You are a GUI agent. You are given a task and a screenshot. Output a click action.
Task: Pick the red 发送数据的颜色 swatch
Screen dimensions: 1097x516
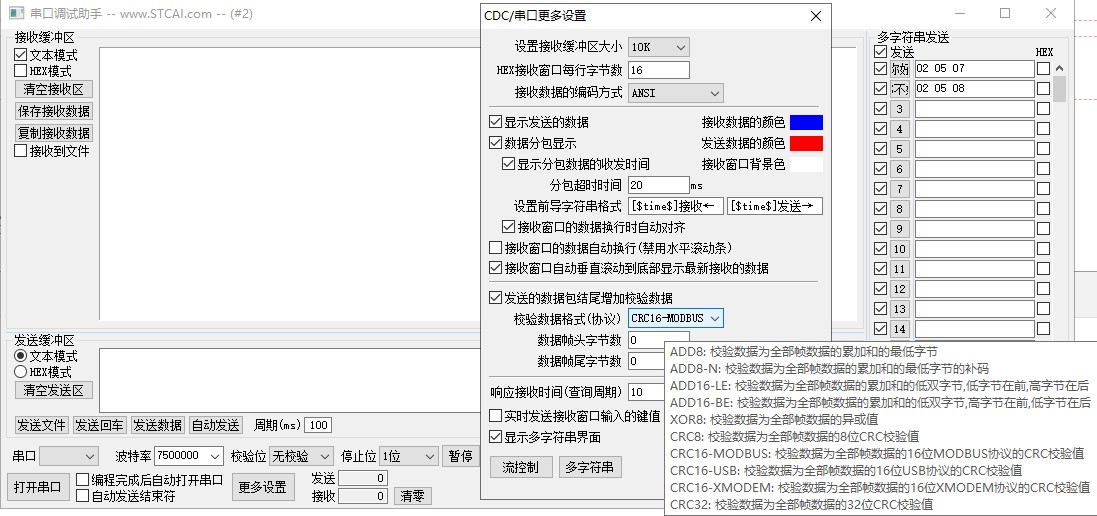(806, 143)
